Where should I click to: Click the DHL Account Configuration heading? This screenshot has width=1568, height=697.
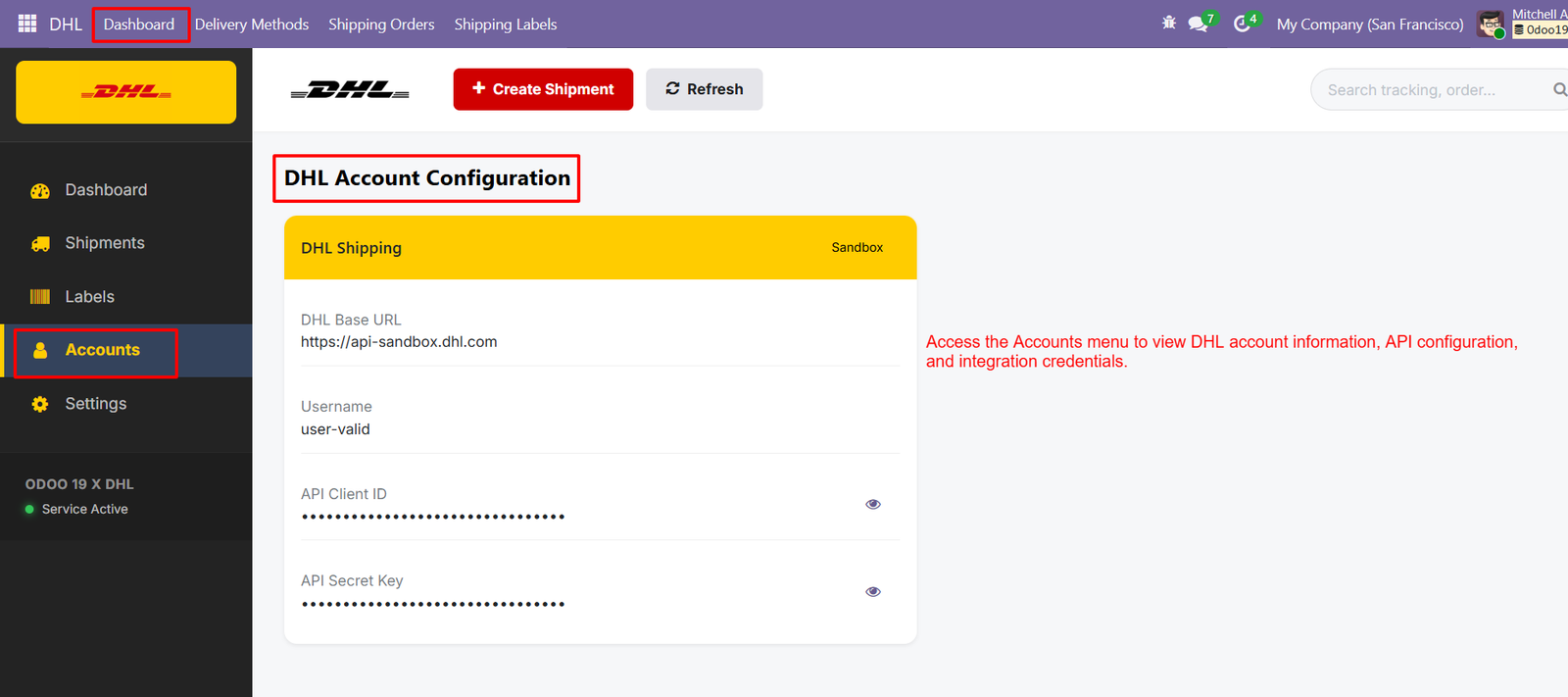click(x=427, y=178)
